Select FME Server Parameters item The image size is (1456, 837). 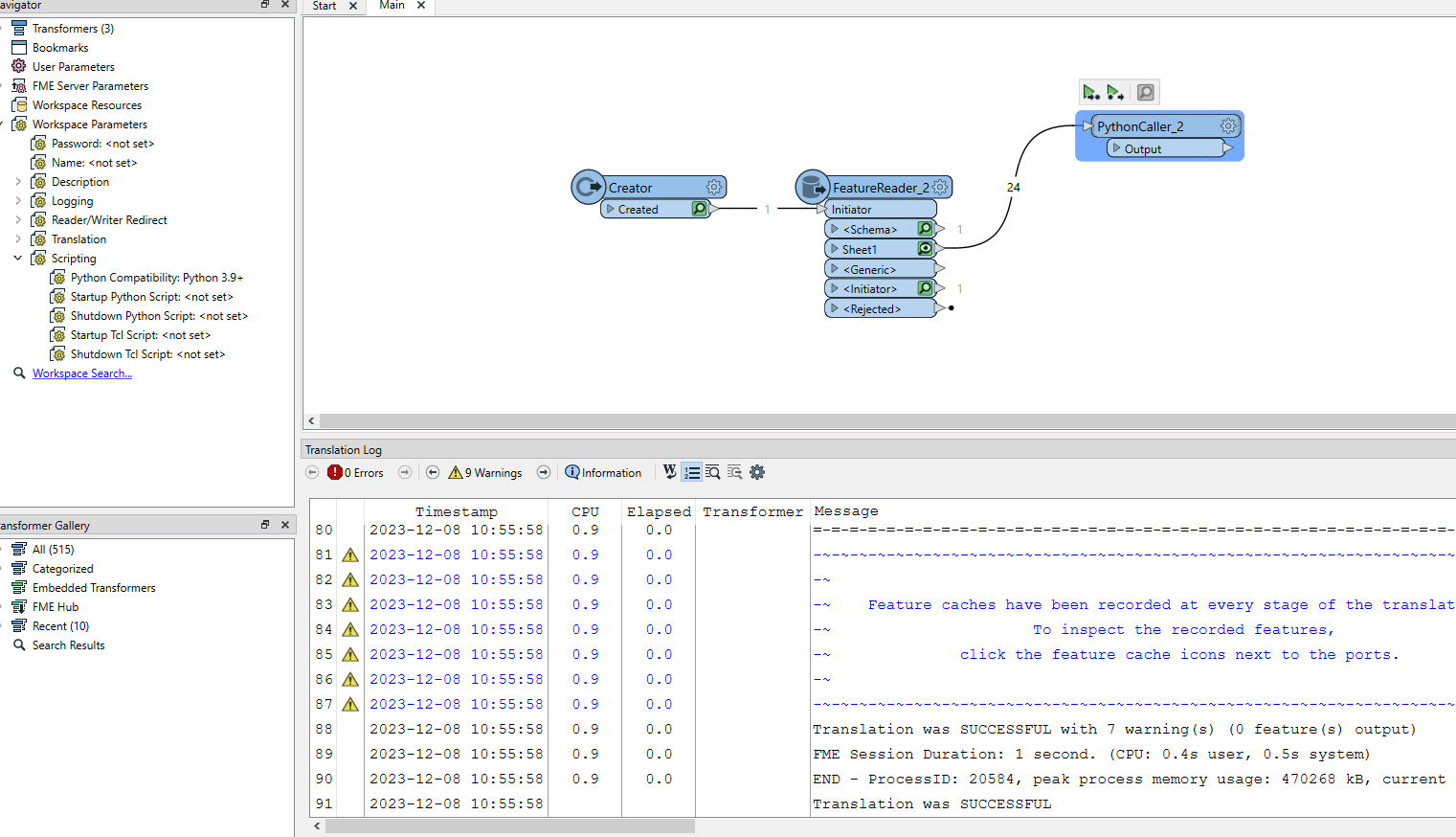90,86
